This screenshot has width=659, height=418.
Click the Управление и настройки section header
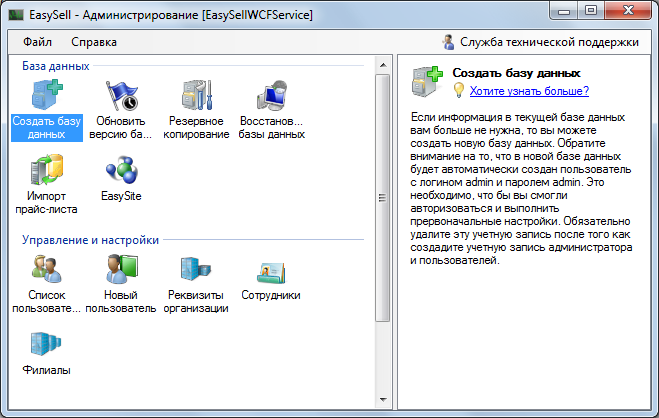tap(90, 240)
